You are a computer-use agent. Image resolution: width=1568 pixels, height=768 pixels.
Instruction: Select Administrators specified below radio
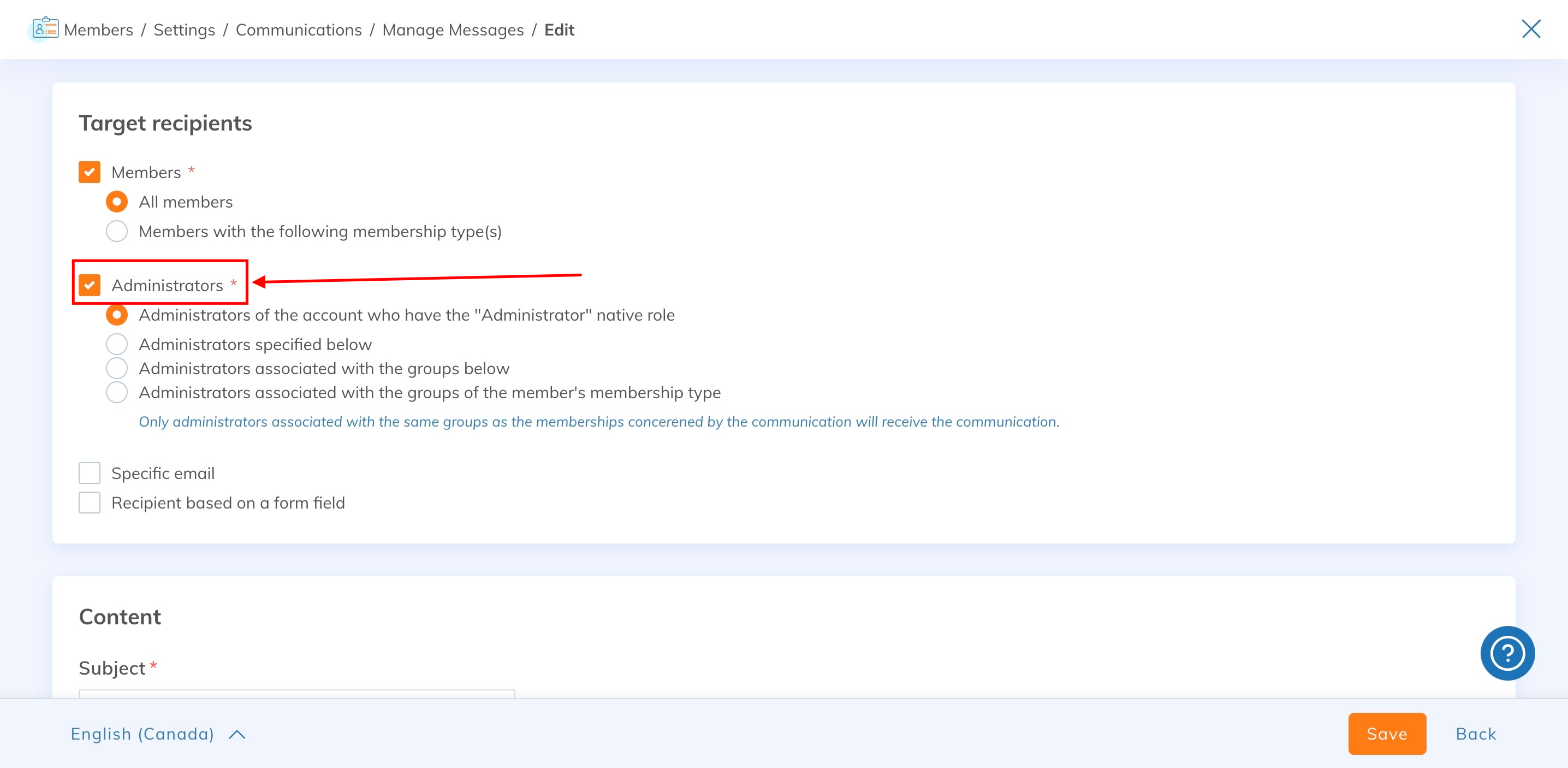click(117, 344)
